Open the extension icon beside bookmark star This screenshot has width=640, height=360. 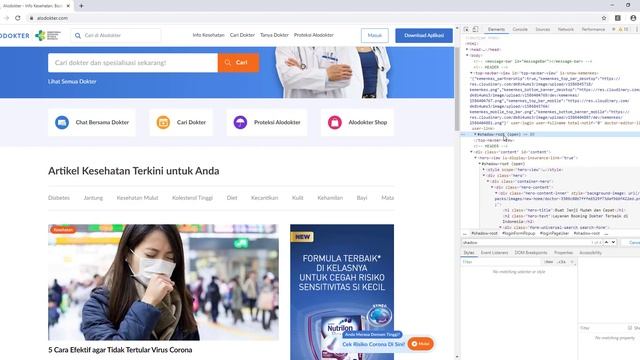coord(618,18)
